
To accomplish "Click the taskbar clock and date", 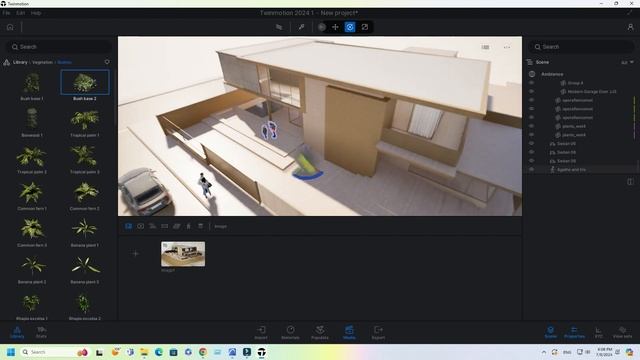I will tap(604, 352).
